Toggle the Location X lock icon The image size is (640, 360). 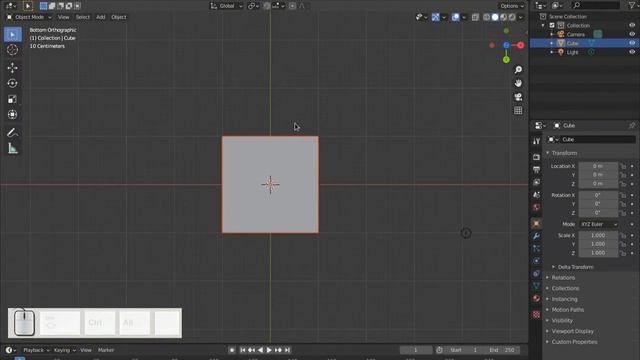(x=623, y=166)
